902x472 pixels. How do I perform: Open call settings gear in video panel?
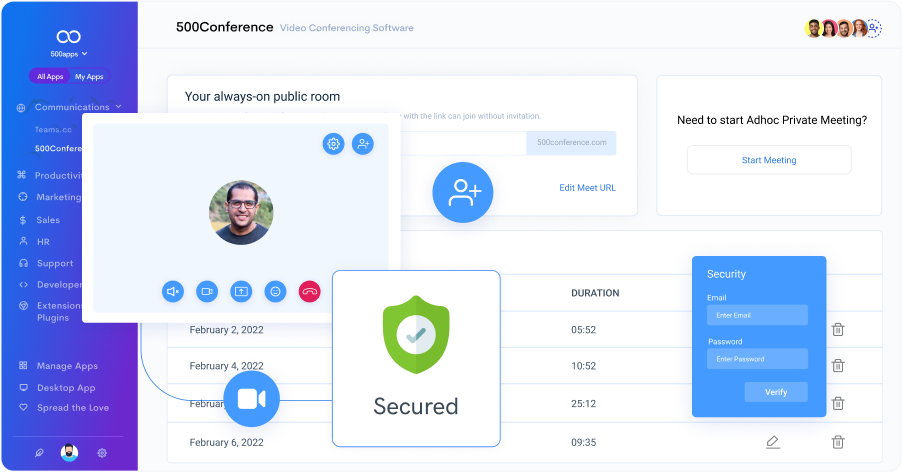point(333,144)
